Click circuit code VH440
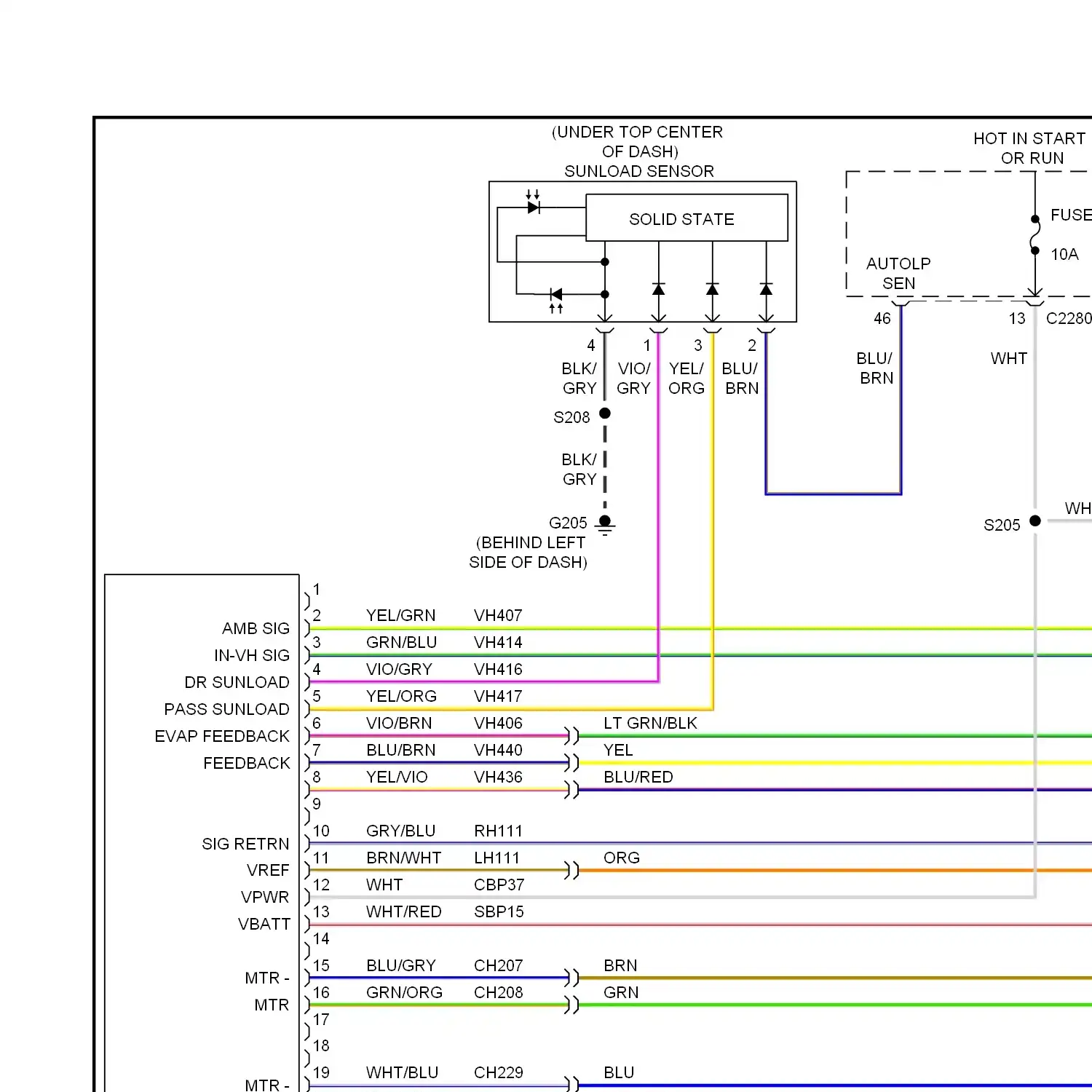 (498, 750)
